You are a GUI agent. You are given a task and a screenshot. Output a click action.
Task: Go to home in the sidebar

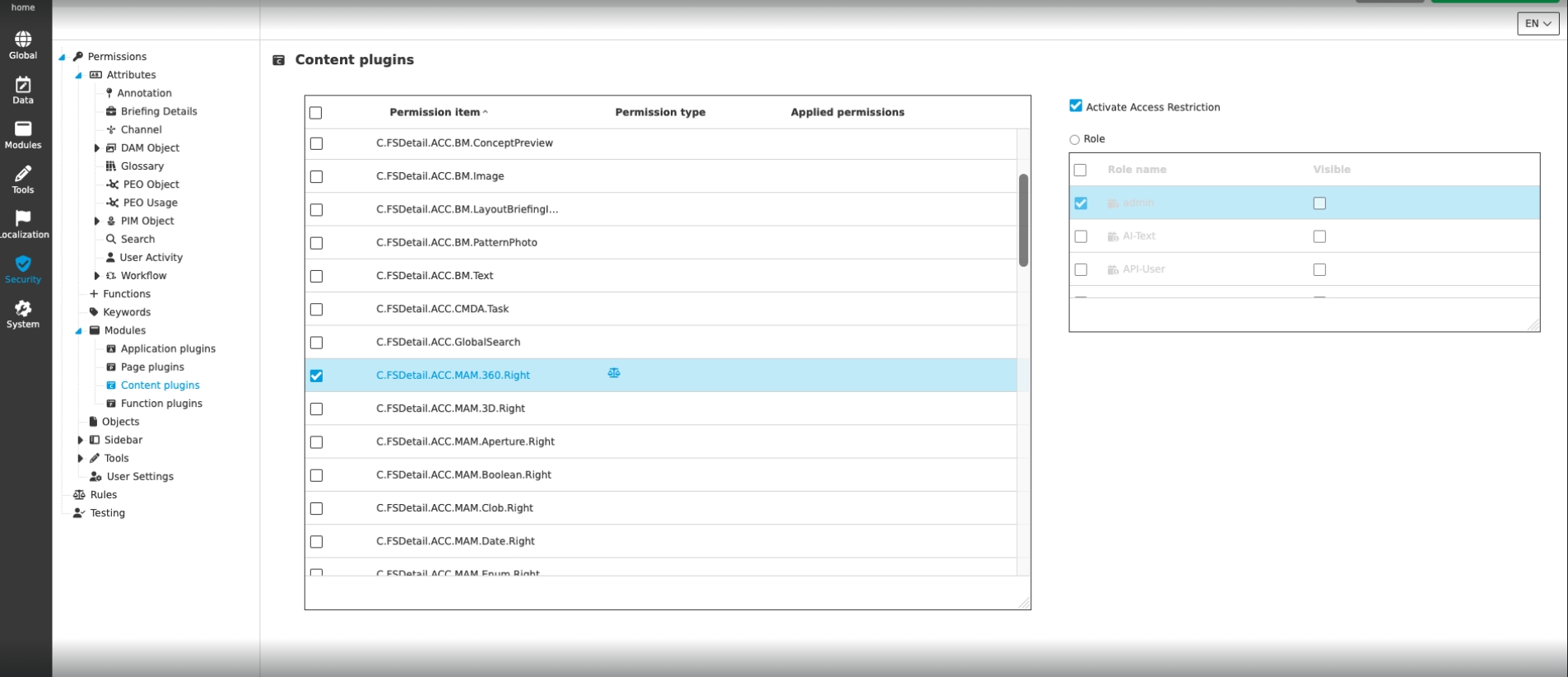23,7
